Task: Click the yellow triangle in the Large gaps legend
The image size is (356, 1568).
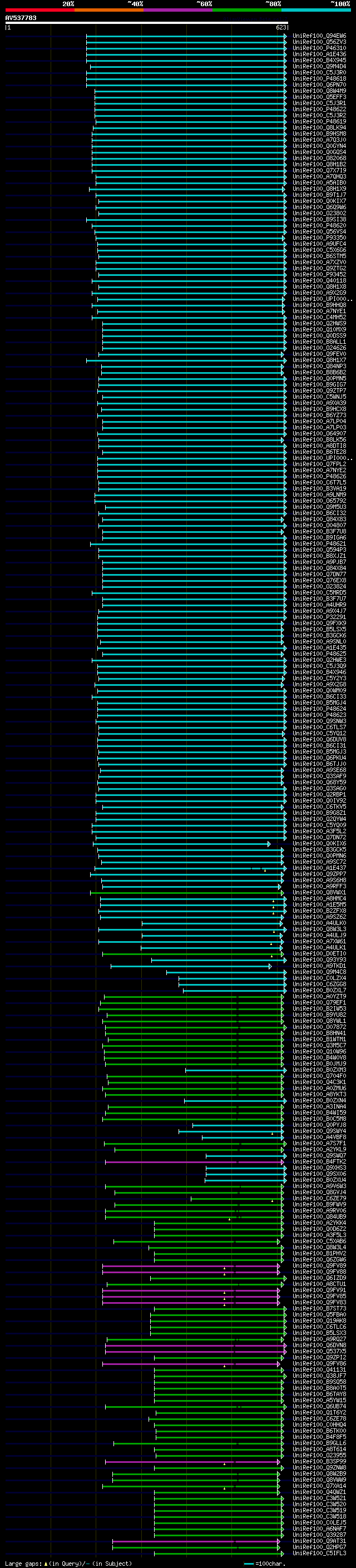Action: point(46,1563)
